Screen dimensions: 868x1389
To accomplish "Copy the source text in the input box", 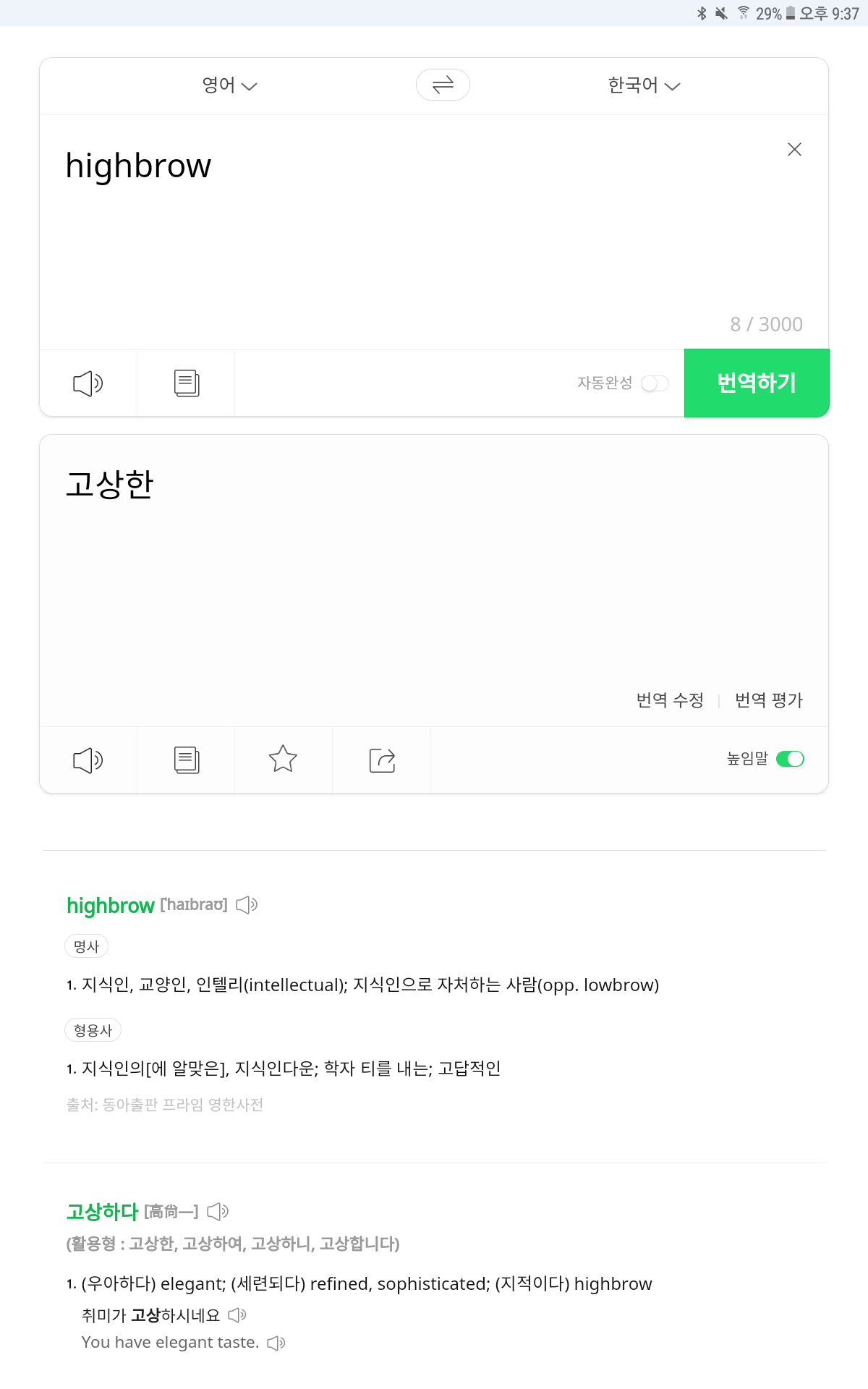I will click(187, 383).
